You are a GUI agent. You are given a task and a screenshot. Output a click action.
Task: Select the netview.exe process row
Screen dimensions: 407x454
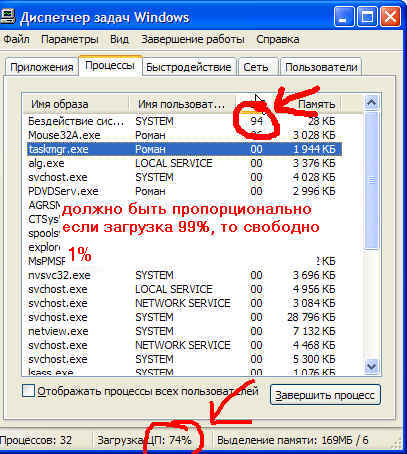(184, 331)
